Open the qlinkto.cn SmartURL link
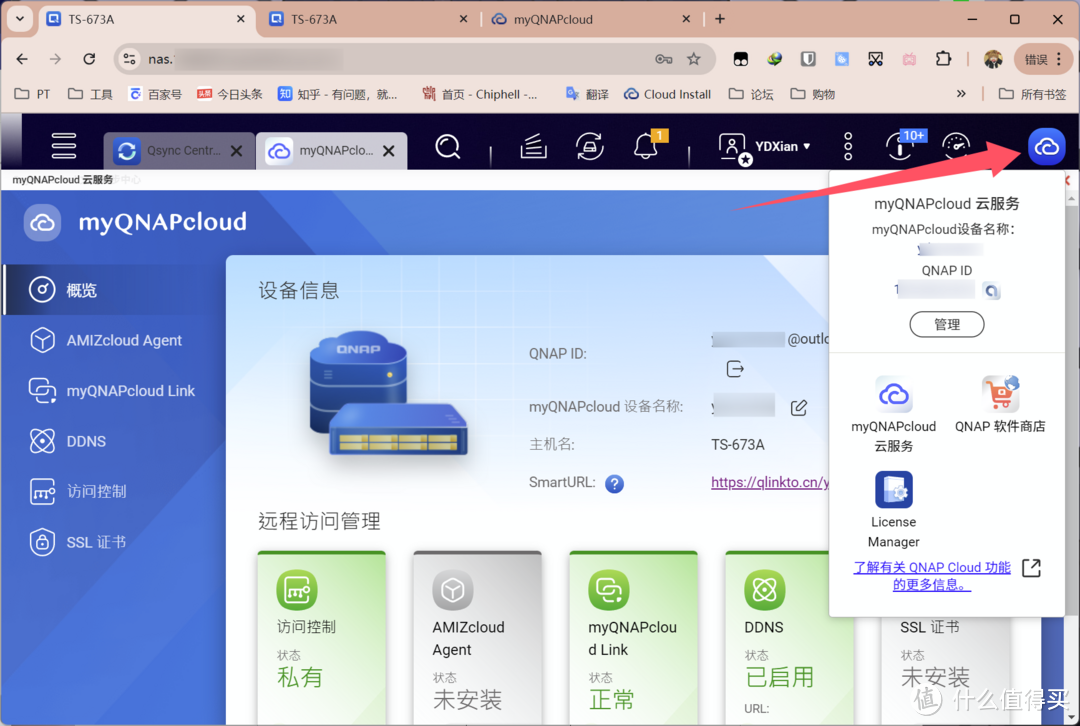This screenshot has width=1080, height=726. click(770, 482)
